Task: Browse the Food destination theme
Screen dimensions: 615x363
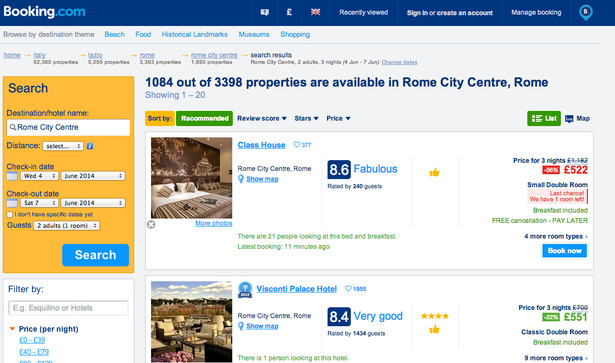Action: tap(143, 34)
